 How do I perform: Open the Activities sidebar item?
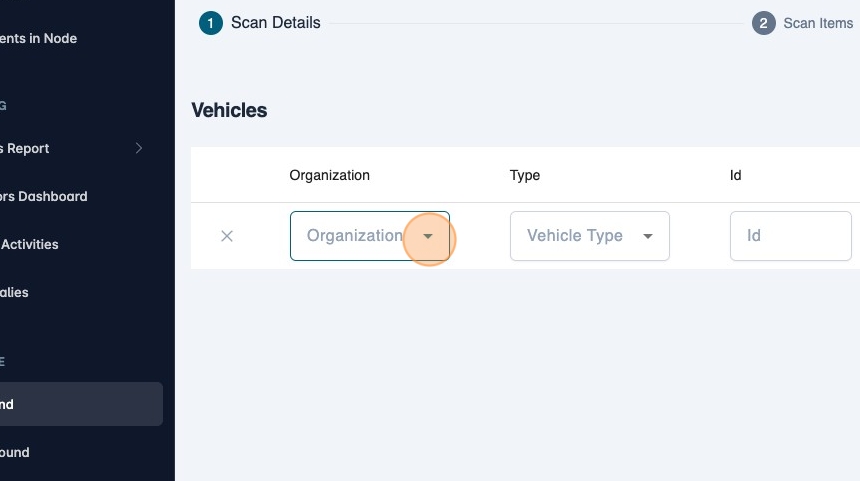30,245
